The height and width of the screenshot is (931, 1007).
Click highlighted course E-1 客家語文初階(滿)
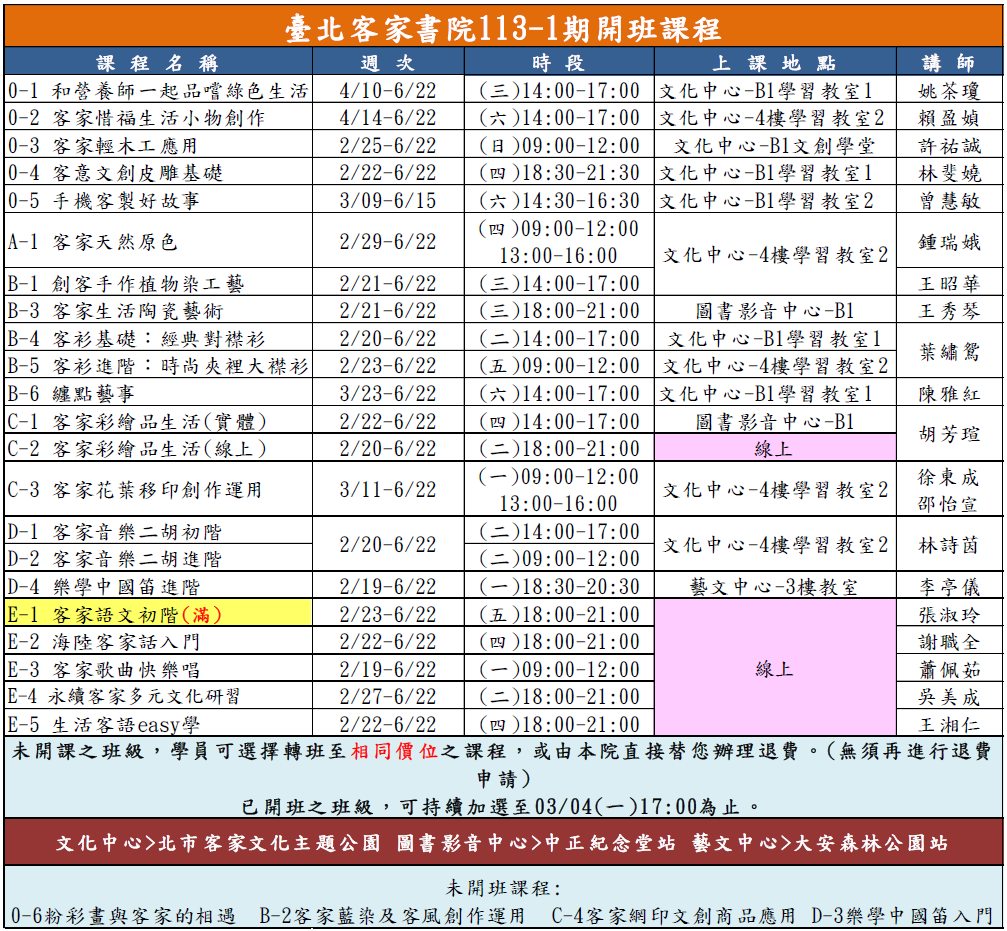click(158, 614)
